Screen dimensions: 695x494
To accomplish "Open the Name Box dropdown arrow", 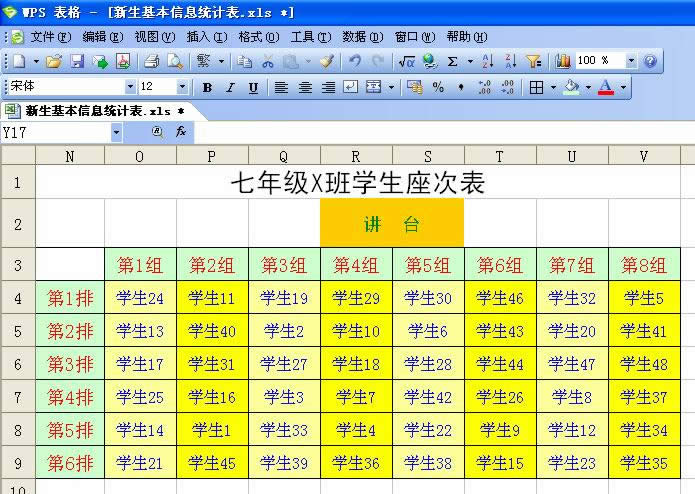I will [116, 132].
